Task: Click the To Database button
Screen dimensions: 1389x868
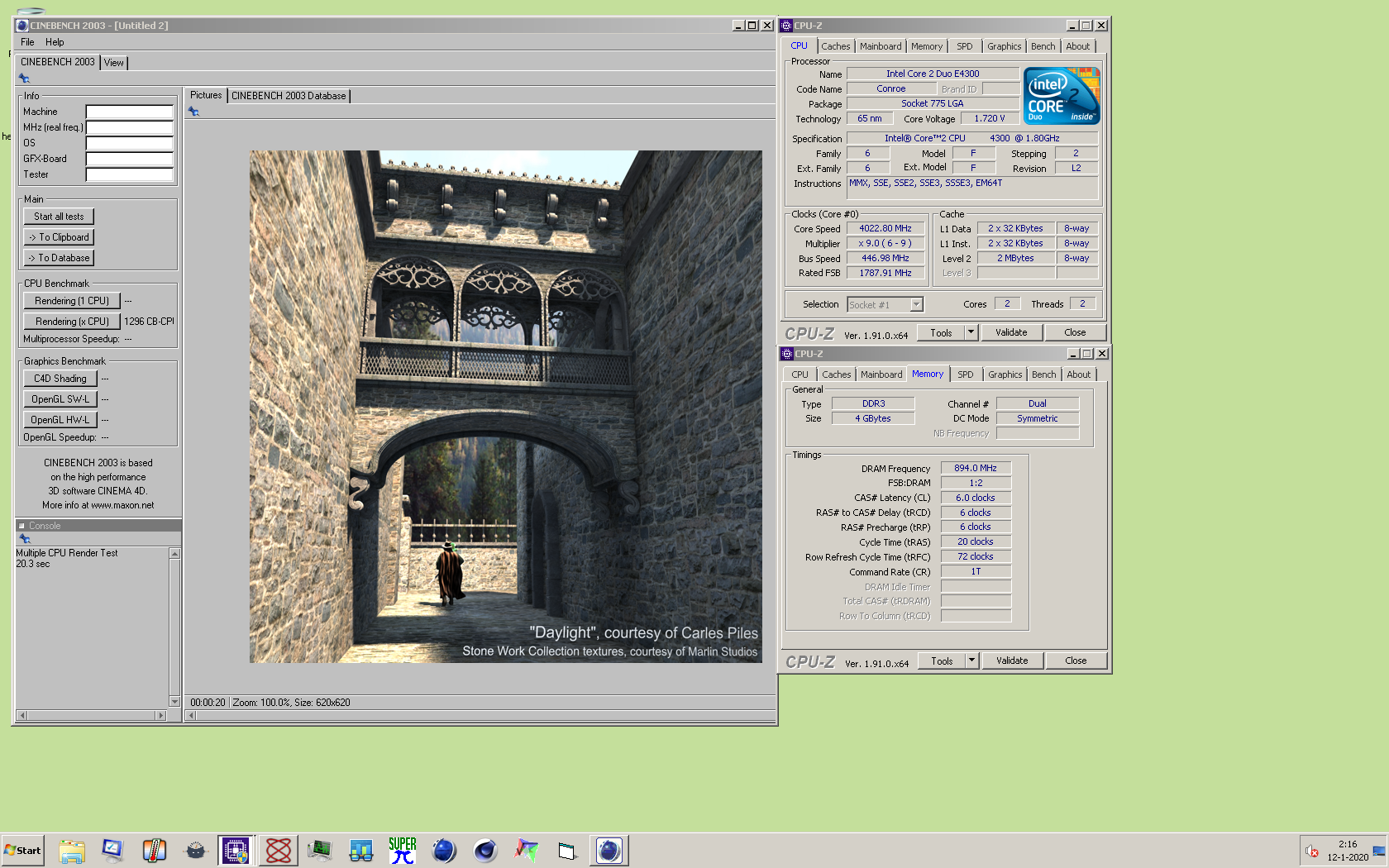Action: pos(59,258)
